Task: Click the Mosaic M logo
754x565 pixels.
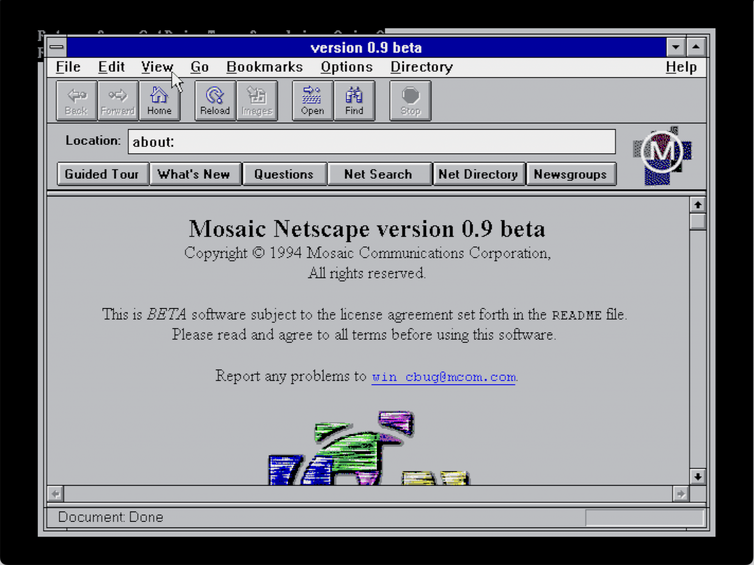Action: pos(661,154)
